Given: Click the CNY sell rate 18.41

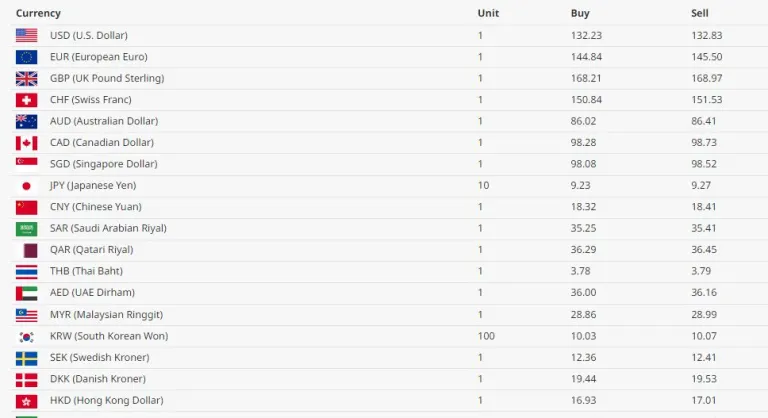Looking at the screenshot, I should (x=704, y=207).
